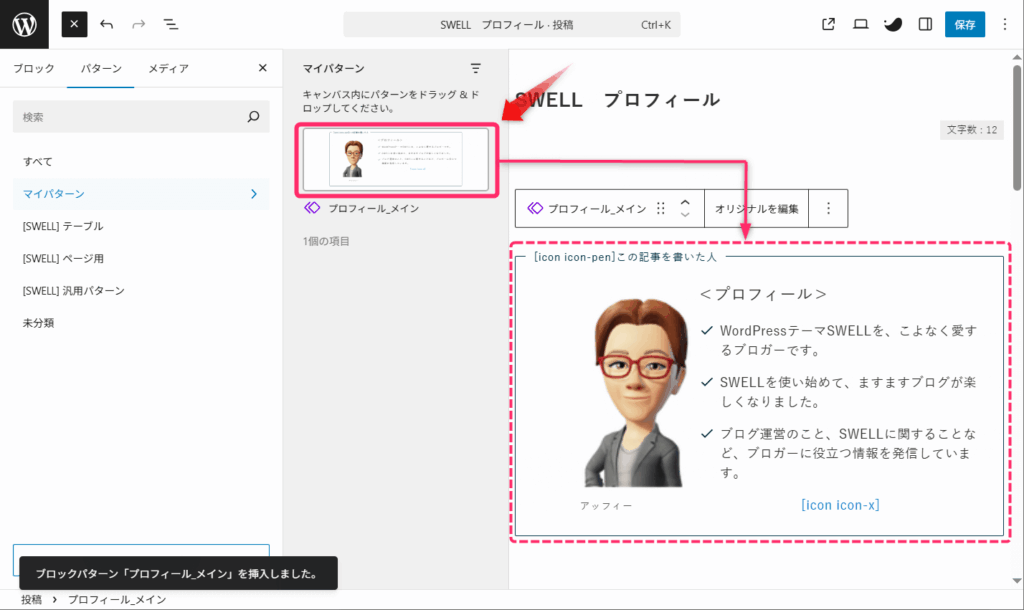Screen dimensions: 1024x610
Task: Select the [SWELL] ページ用 category
Action: [141, 259]
